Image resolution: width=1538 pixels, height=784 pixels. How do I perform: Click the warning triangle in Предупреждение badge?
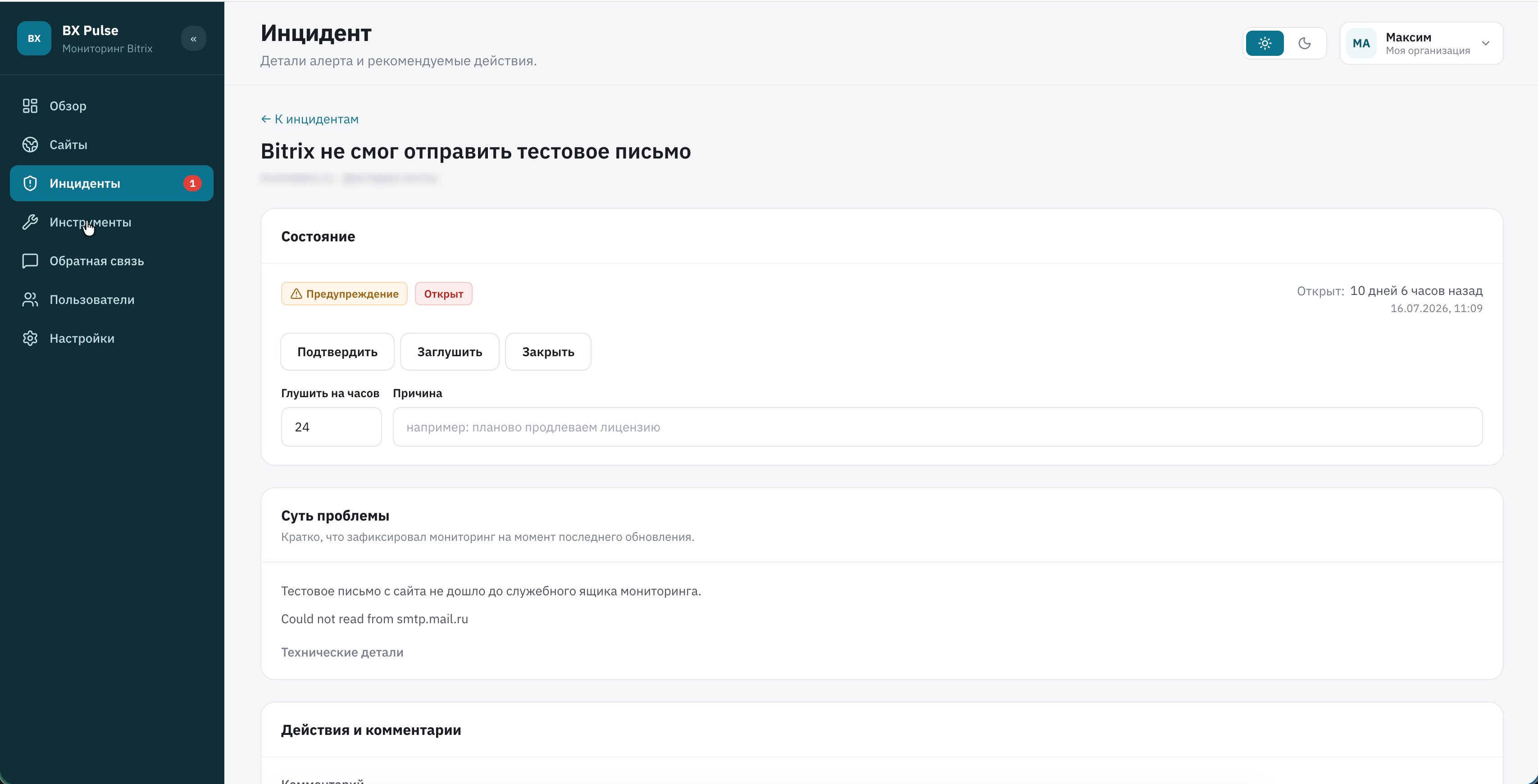coord(296,294)
